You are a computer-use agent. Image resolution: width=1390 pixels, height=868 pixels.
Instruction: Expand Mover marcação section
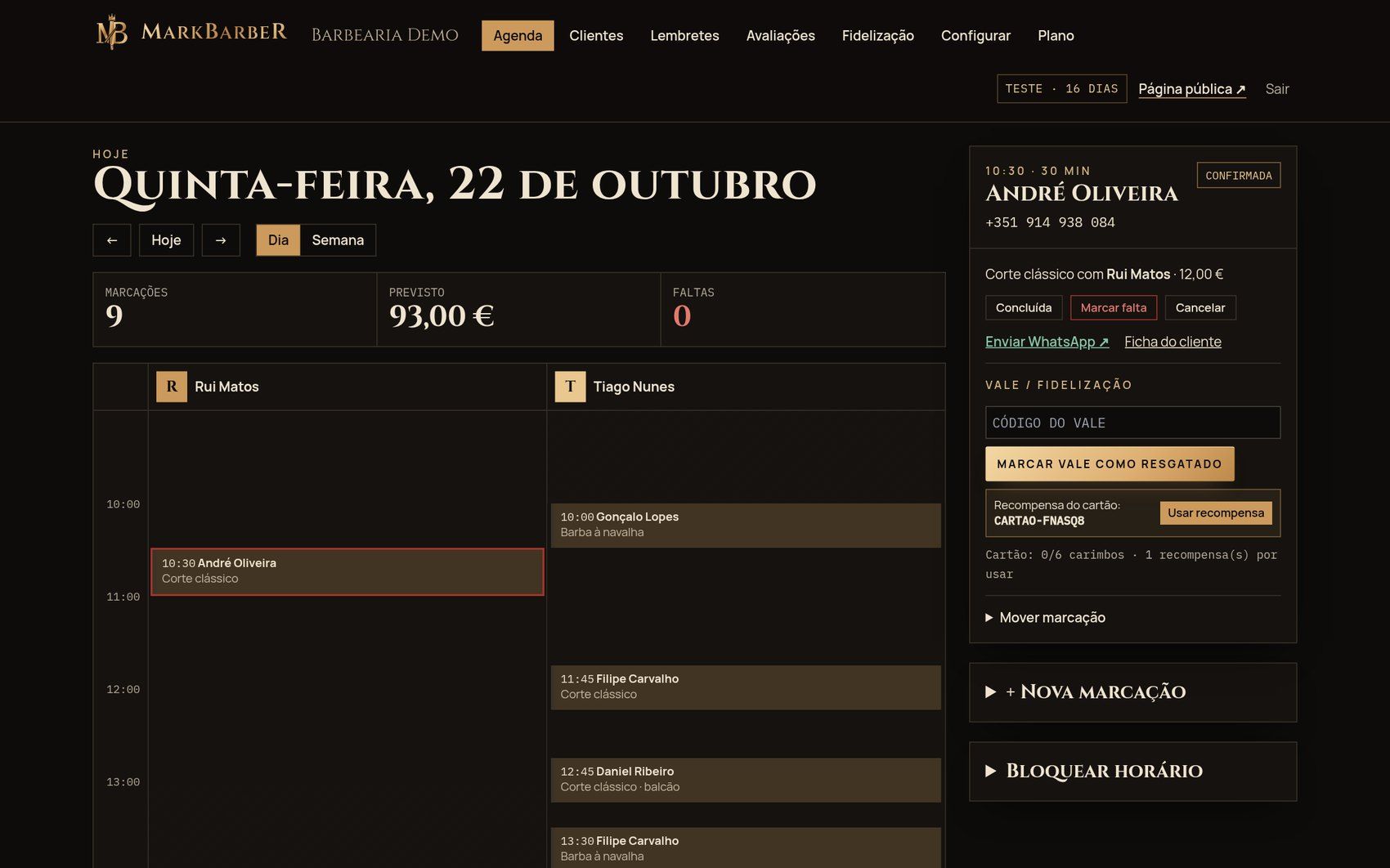1045,618
